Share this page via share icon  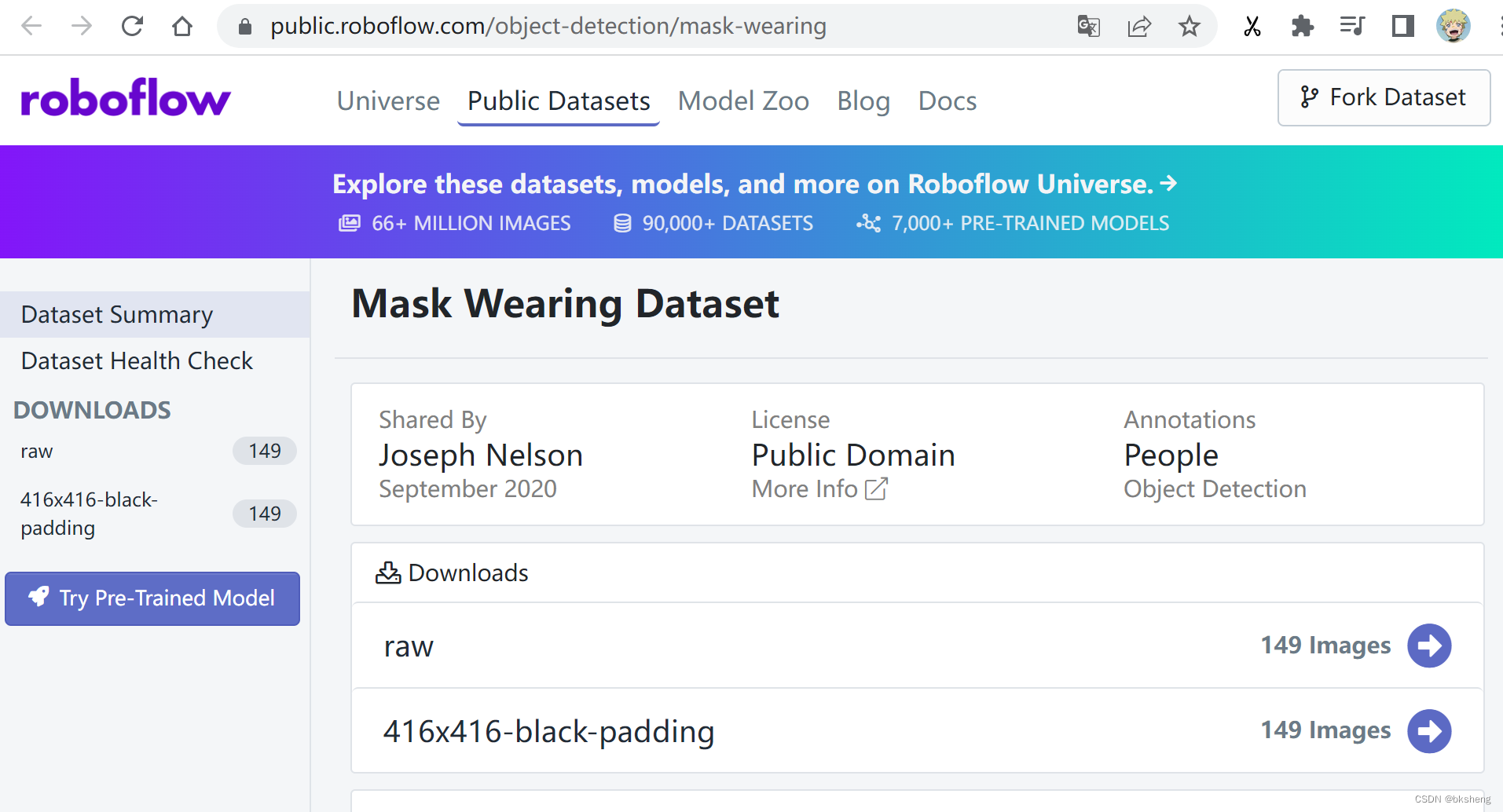[1139, 27]
